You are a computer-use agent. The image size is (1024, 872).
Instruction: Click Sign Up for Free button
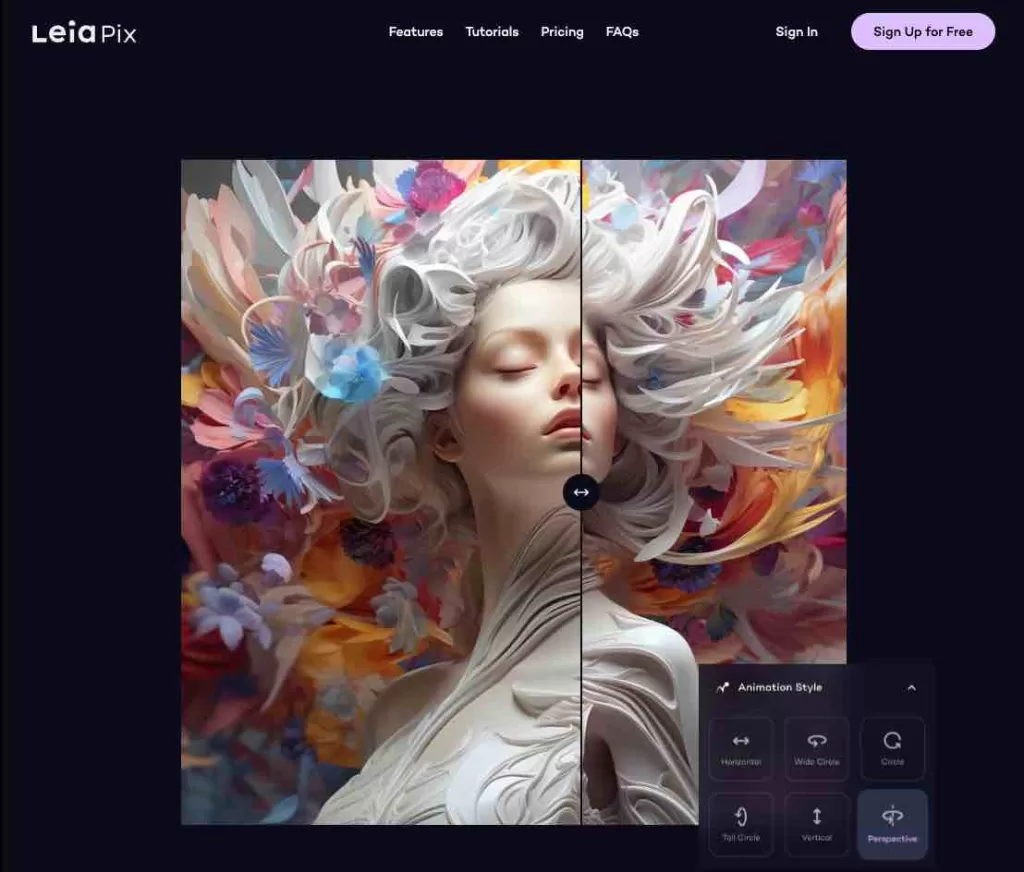click(x=923, y=31)
